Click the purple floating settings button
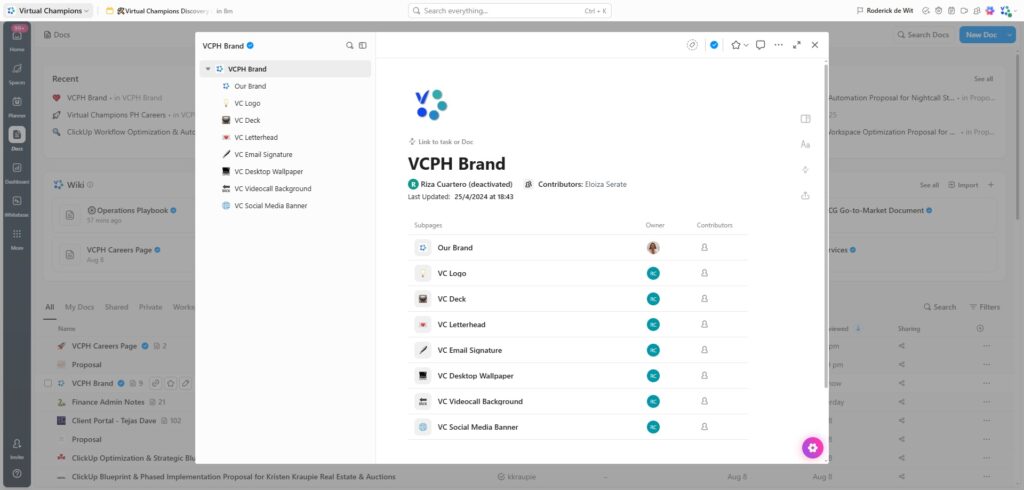1024x490 pixels. pyautogui.click(x=812, y=448)
